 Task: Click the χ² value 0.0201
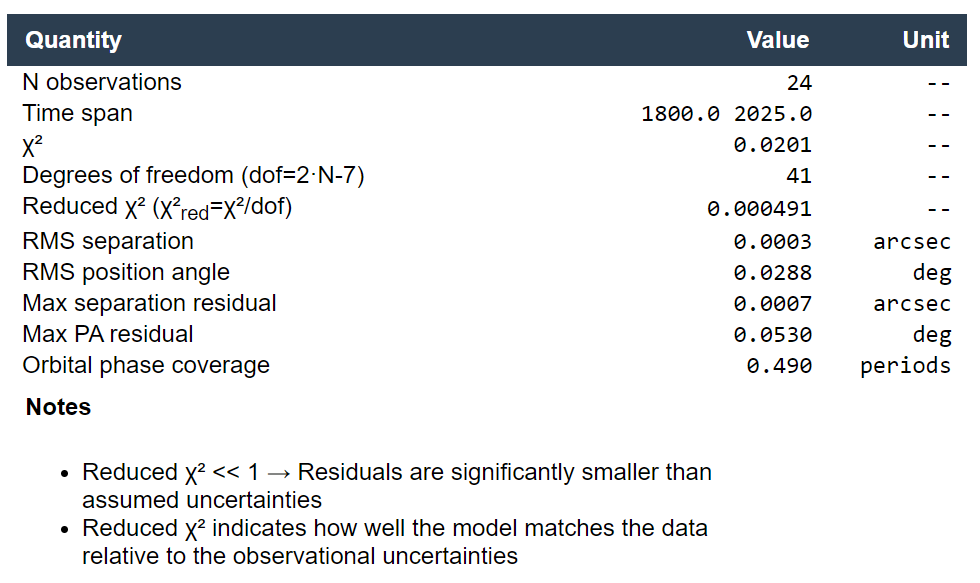[772, 145]
